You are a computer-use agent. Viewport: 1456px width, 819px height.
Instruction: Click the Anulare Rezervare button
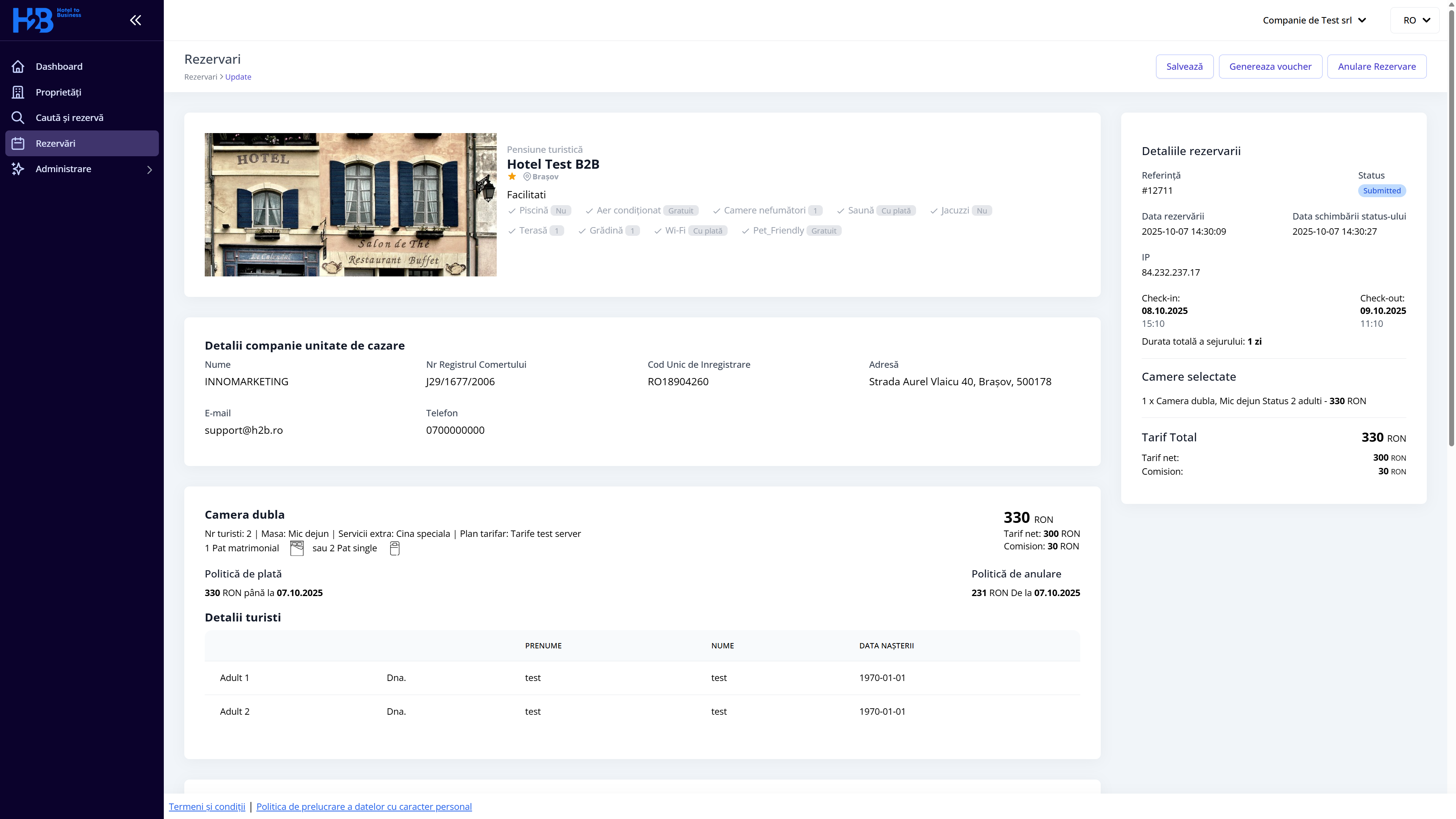[x=1376, y=67]
